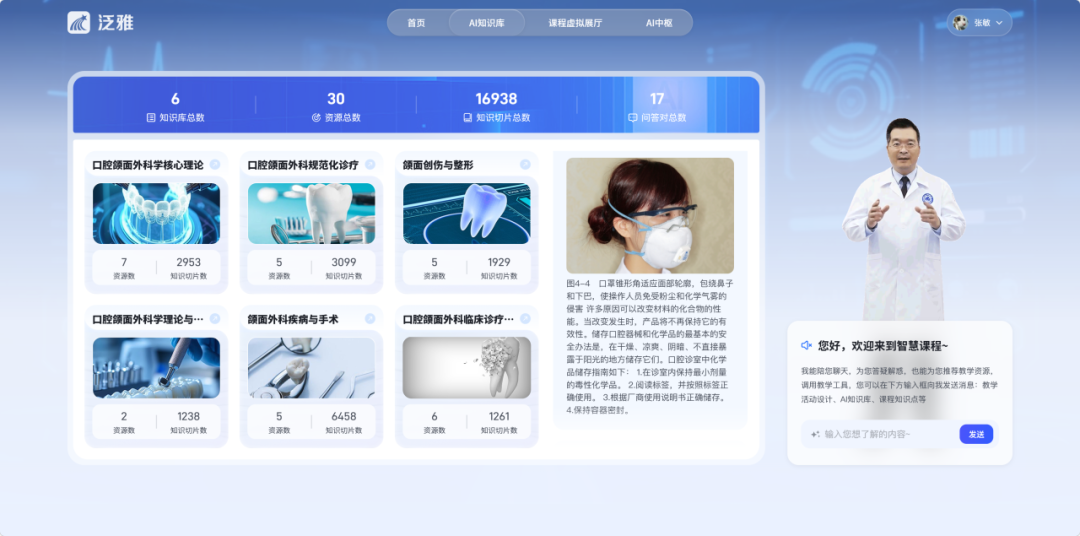
Task: Click the mask-wearing woman image
Action: tap(650, 216)
